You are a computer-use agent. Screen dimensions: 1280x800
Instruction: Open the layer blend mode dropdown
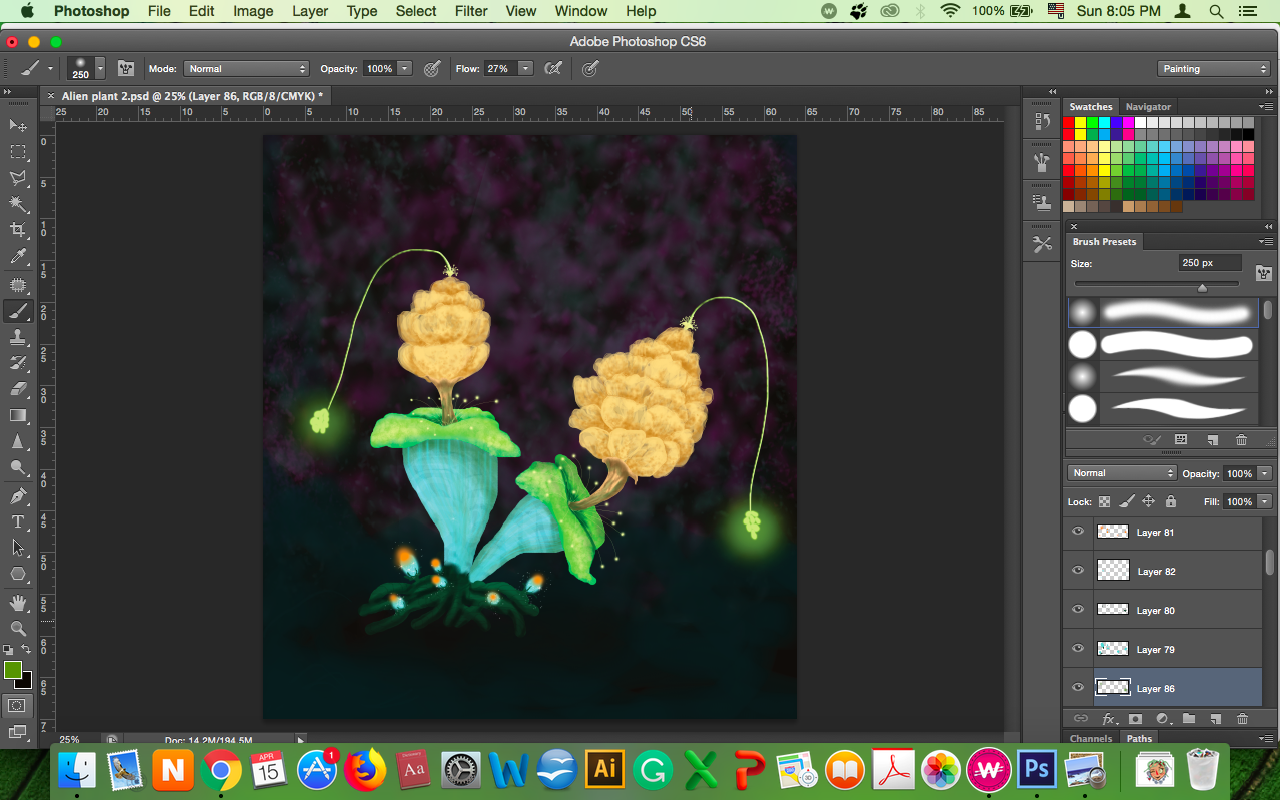[1122, 473]
